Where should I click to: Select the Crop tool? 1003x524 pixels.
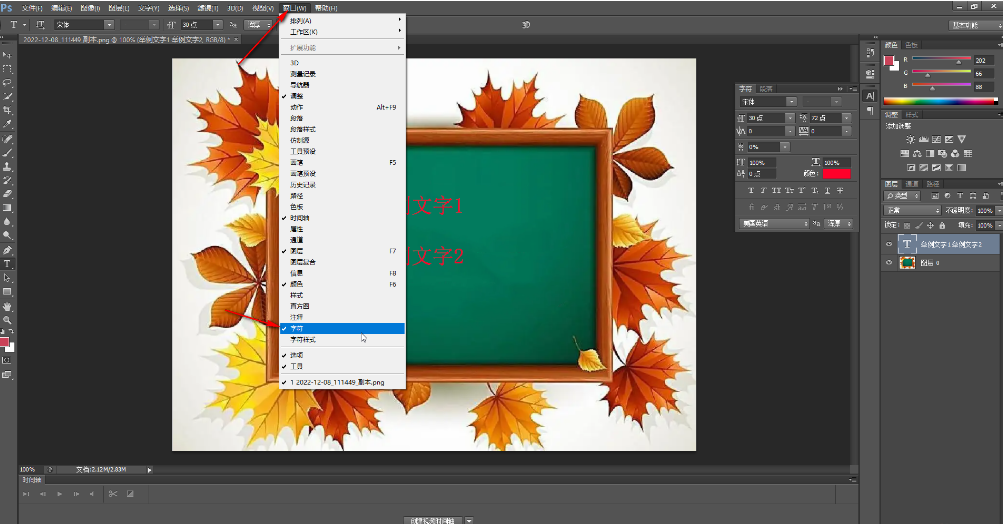pos(7,110)
